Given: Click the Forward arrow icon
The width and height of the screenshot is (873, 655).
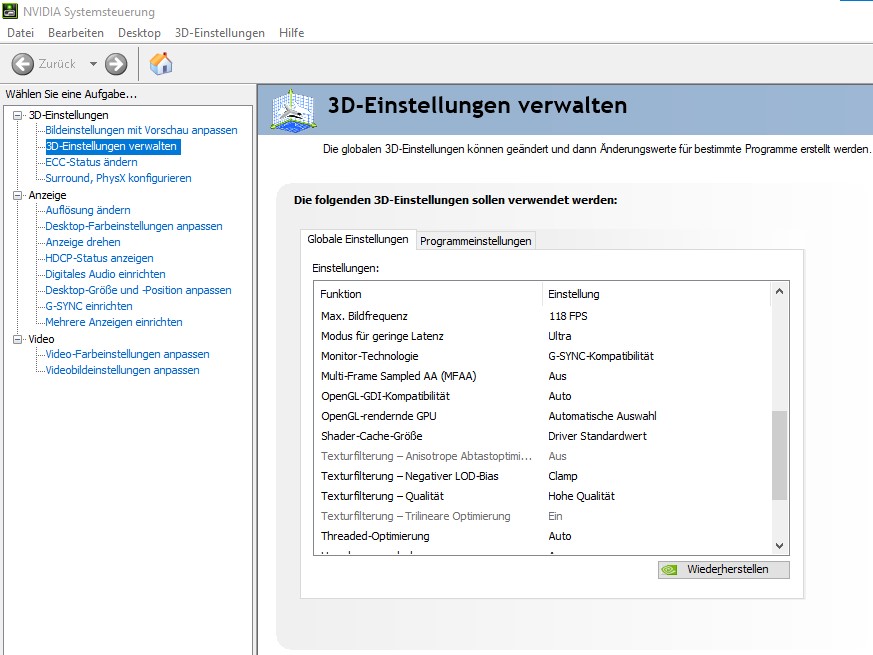Looking at the screenshot, I should click(x=116, y=64).
